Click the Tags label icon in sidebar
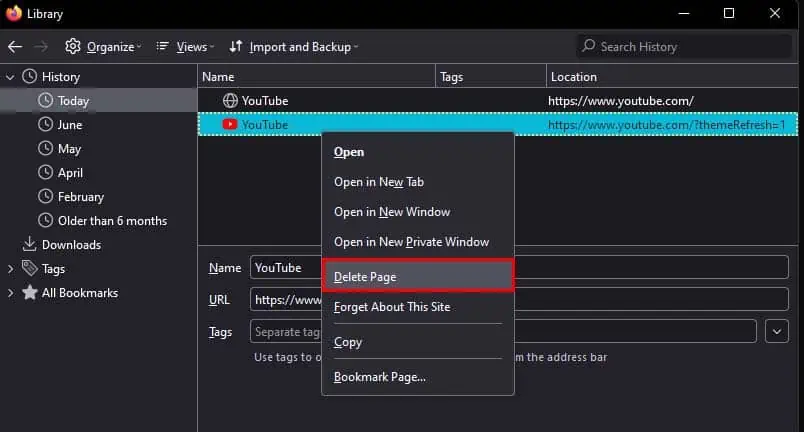The height and width of the screenshot is (432, 804). pos(29,268)
